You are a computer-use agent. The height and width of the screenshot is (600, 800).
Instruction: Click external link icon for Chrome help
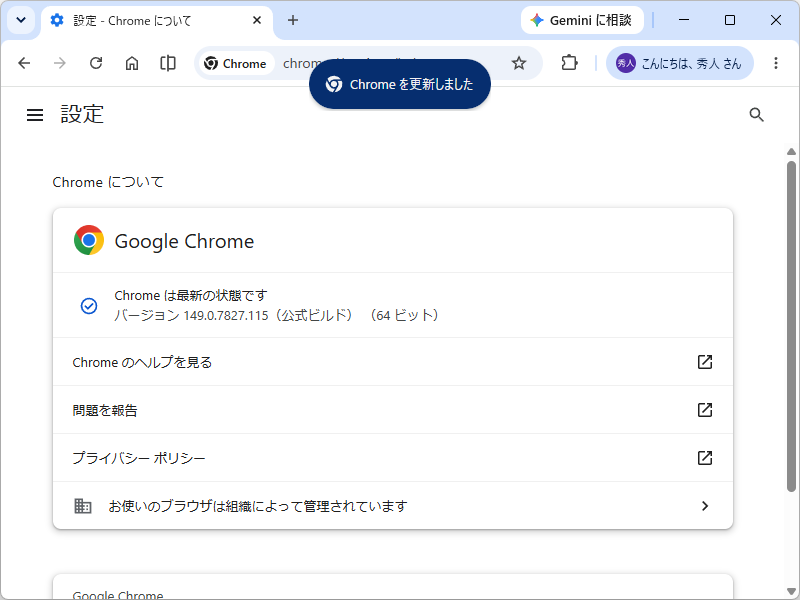click(705, 362)
